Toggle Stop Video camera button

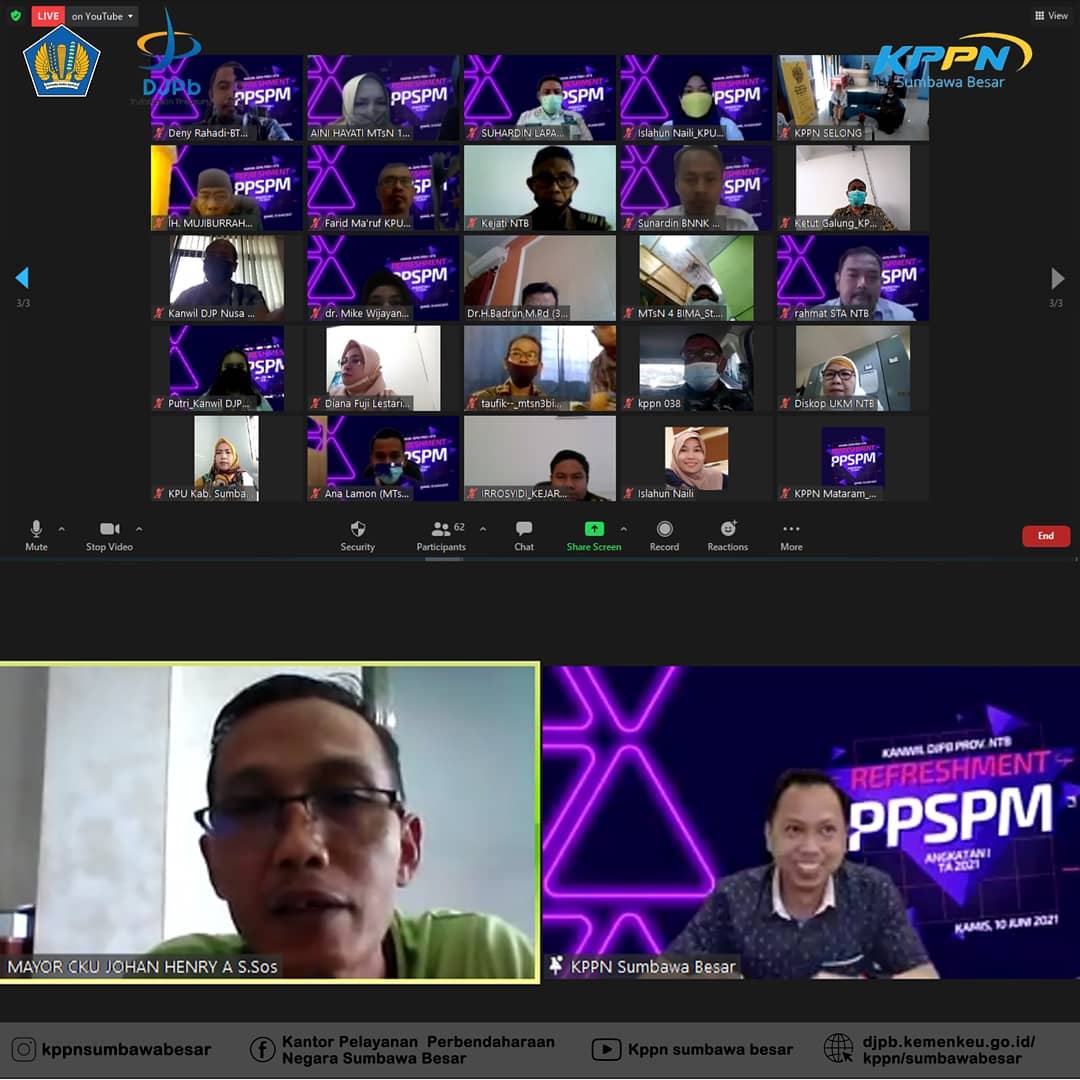coord(109,530)
